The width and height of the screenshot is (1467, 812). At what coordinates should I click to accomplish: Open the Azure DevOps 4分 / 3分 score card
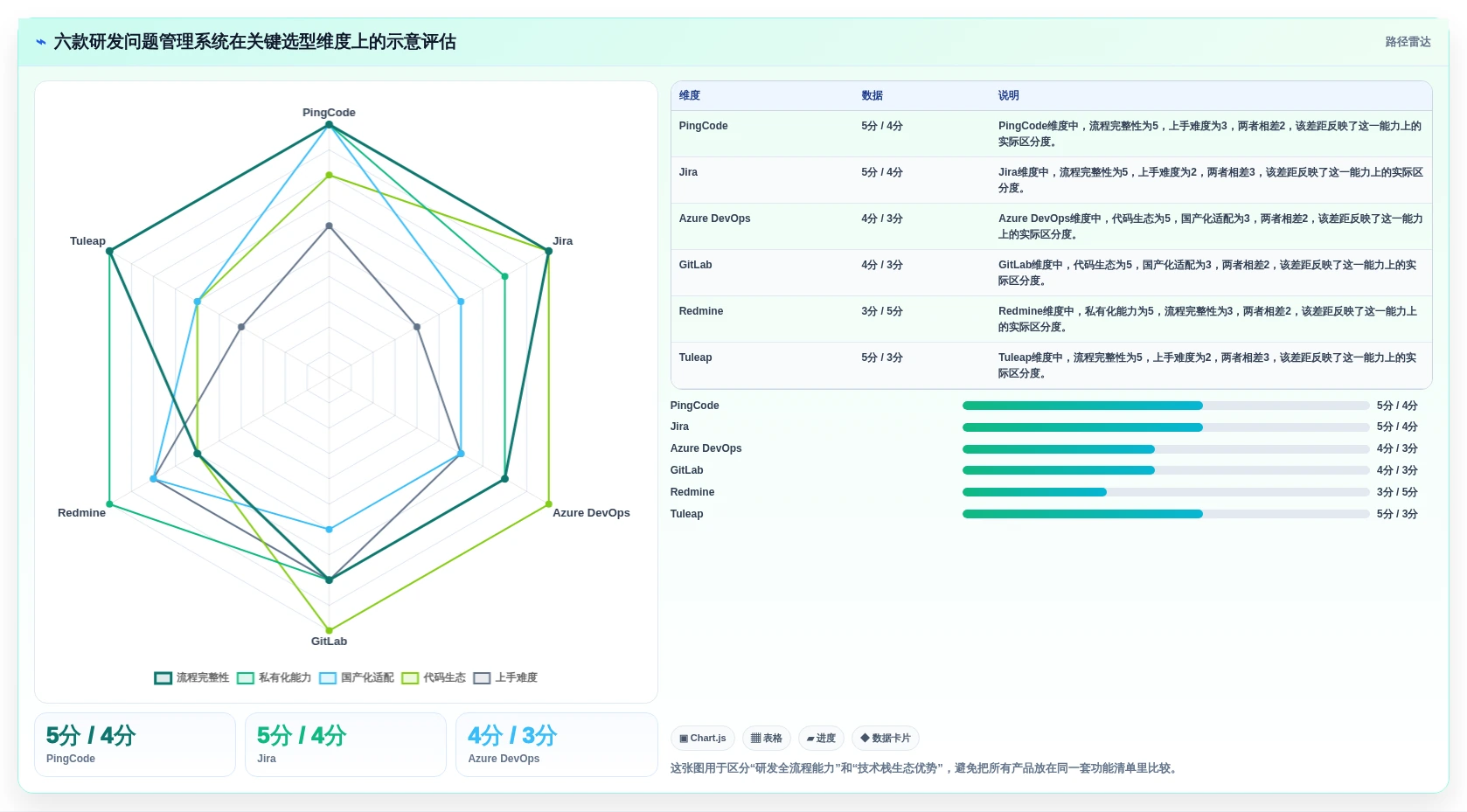click(x=556, y=745)
